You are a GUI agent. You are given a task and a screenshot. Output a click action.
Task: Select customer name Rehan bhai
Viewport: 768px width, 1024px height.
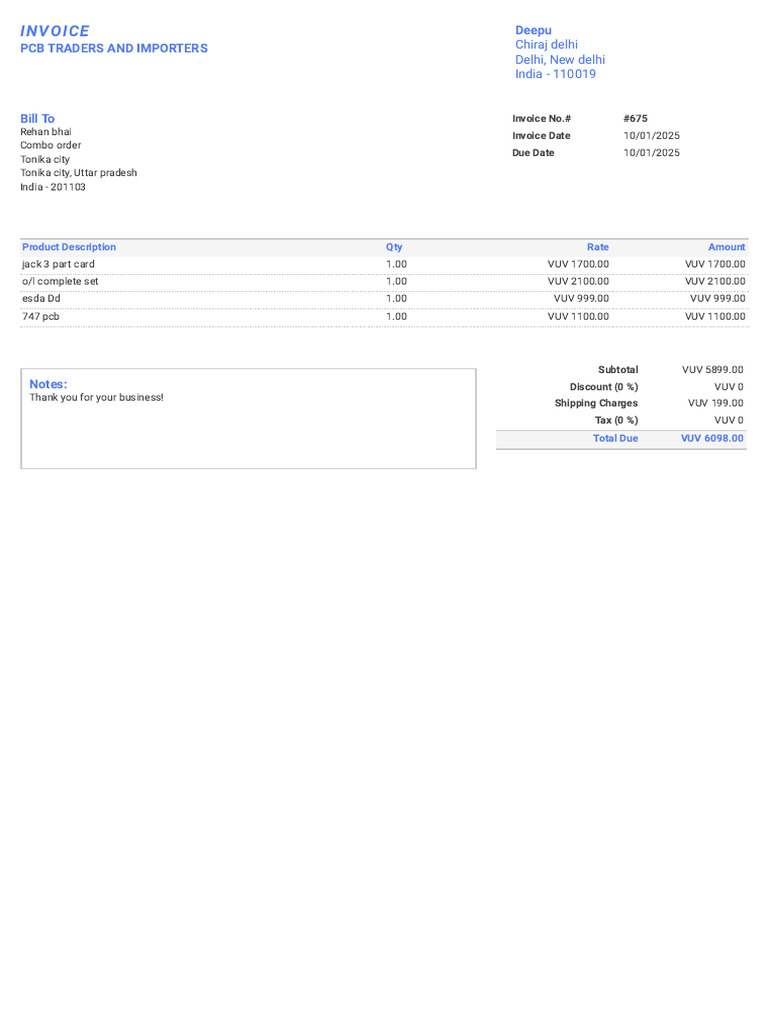[46, 131]
